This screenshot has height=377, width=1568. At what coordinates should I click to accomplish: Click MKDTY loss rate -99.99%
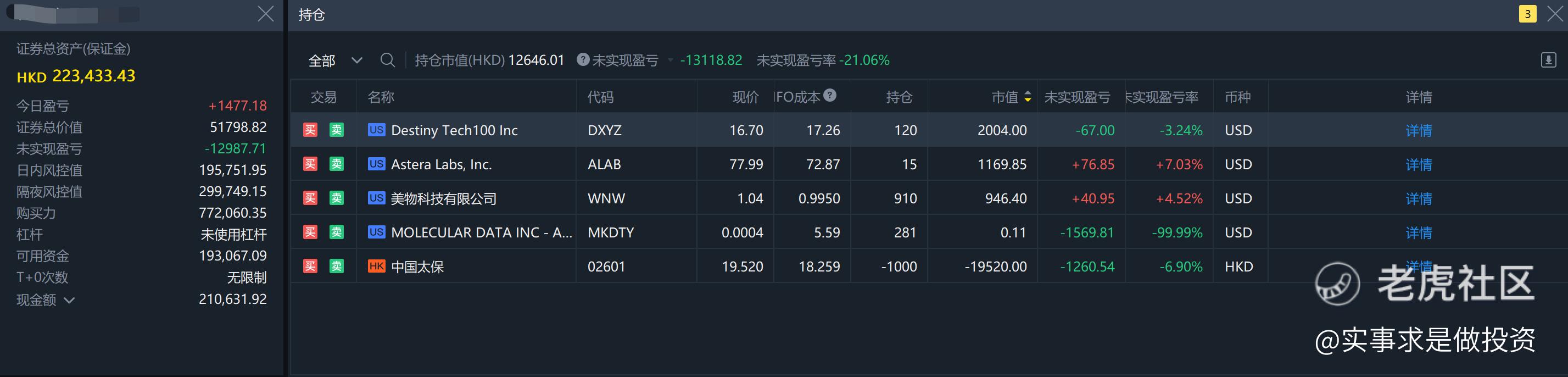1177,232
